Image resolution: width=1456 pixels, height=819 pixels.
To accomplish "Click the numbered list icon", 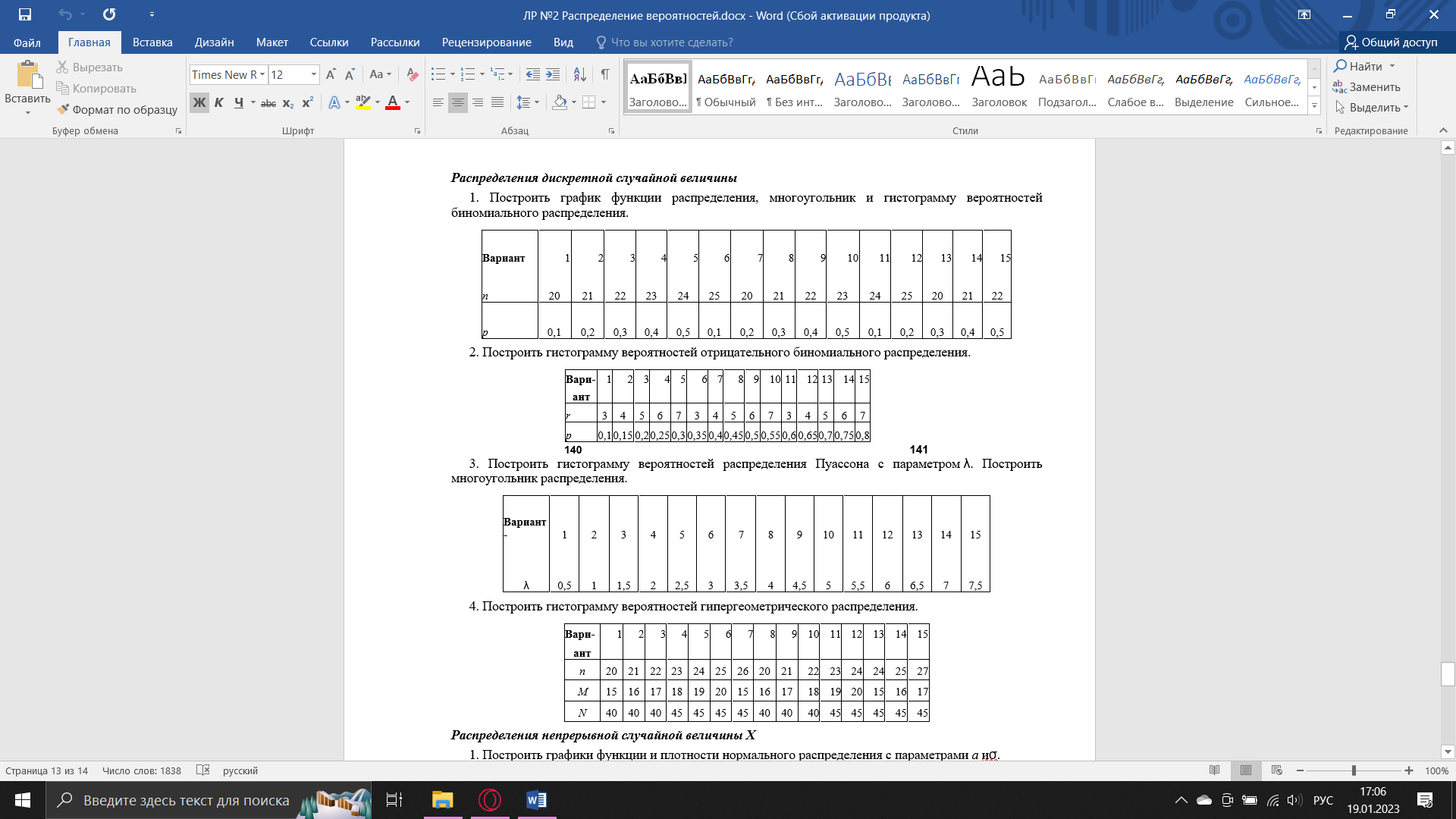I will click(x=468, y=74).
